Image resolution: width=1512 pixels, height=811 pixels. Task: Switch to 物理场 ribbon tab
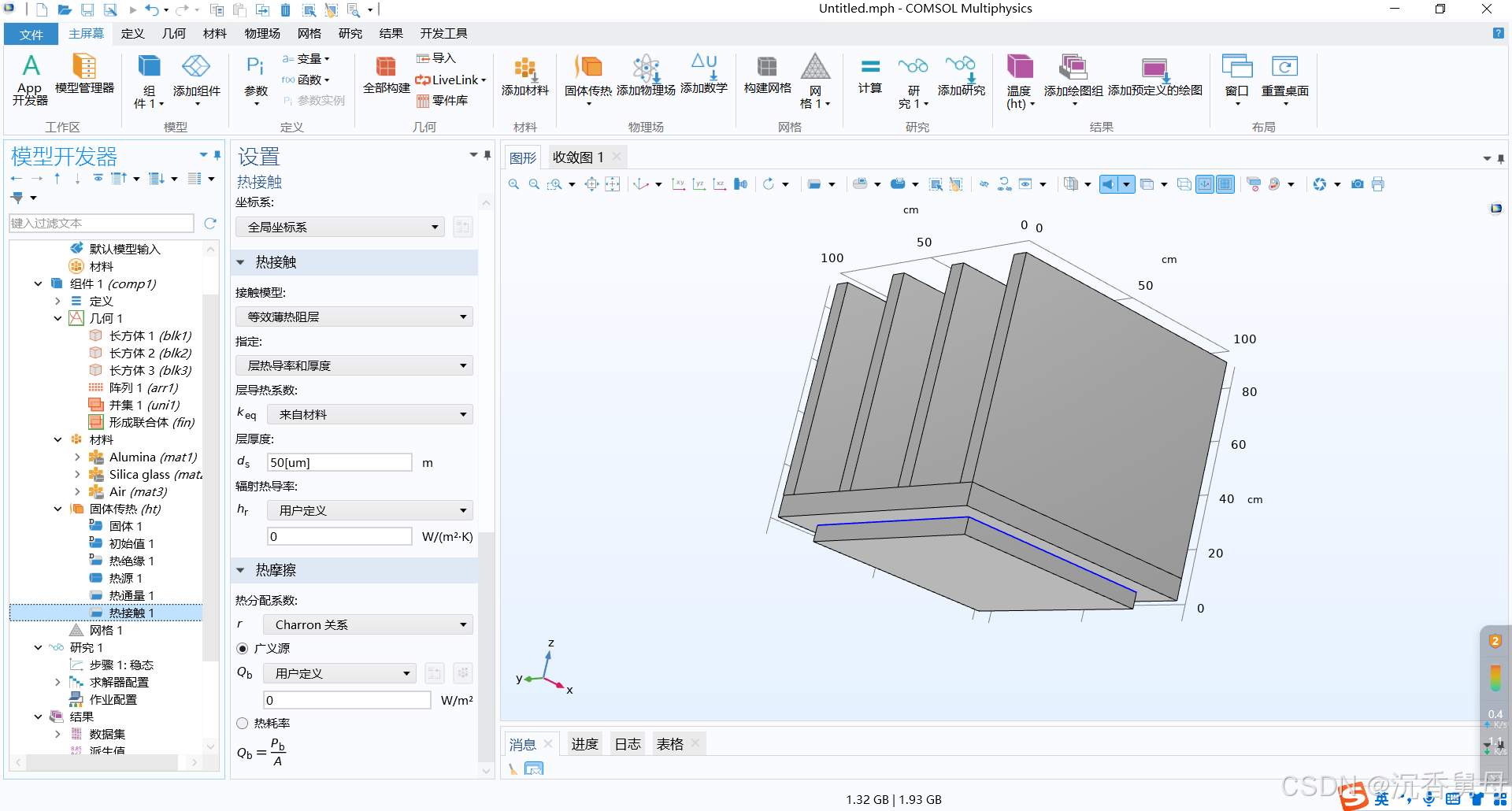coord(262,34)
